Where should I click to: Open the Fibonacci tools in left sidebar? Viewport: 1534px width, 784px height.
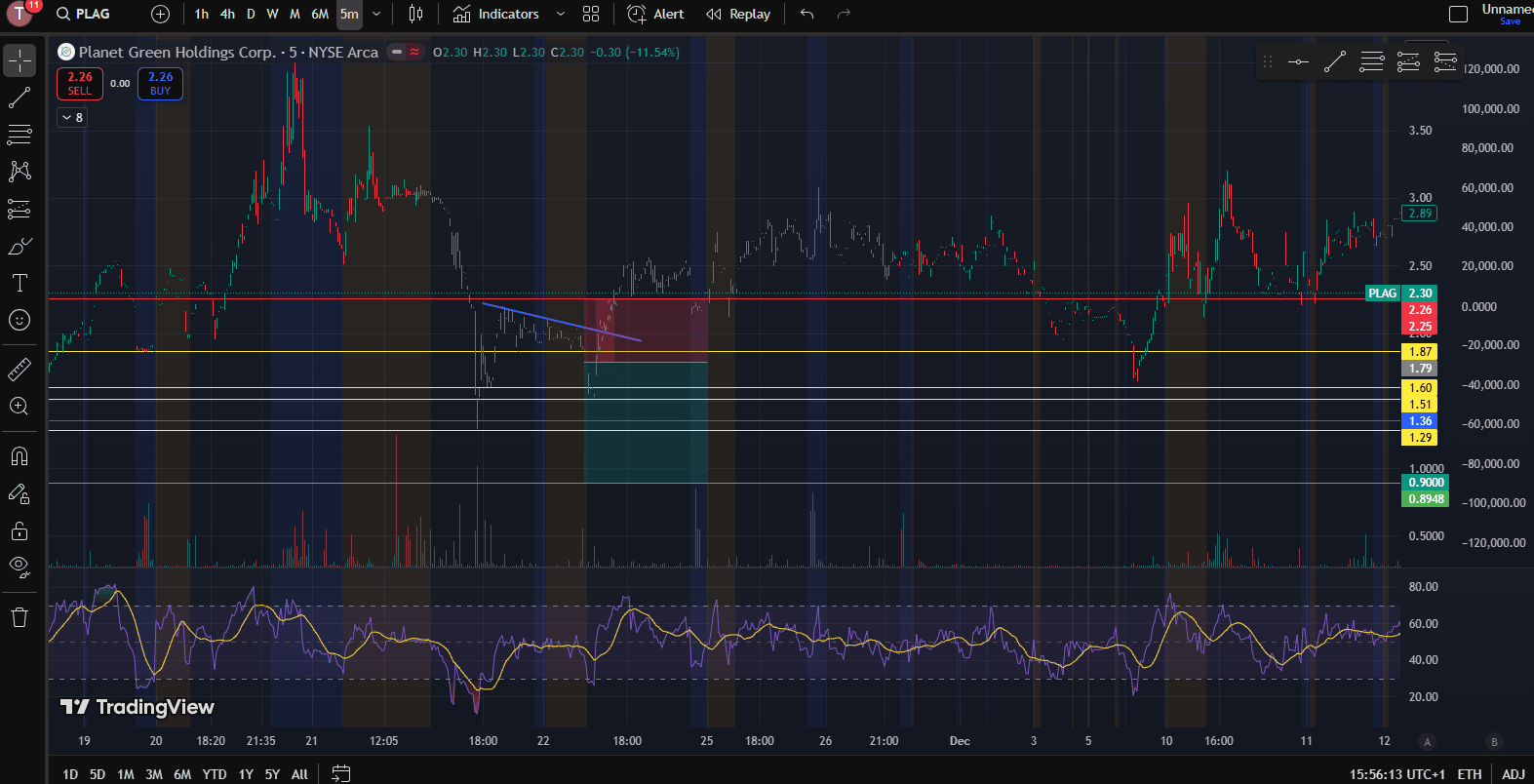[x=20, y=135]
